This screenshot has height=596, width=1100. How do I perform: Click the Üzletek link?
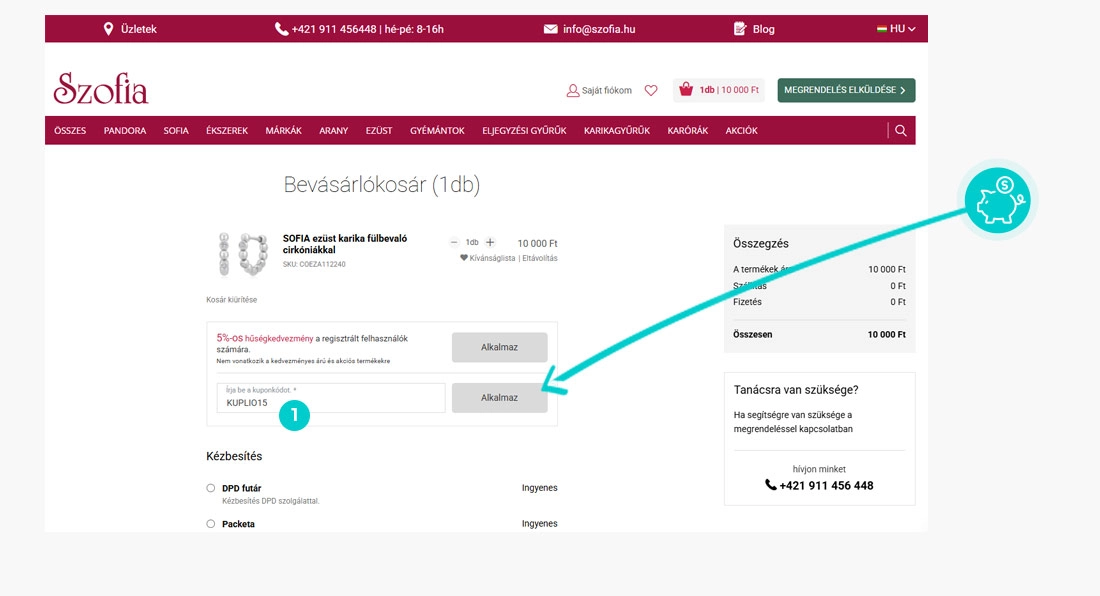point(139,29)
